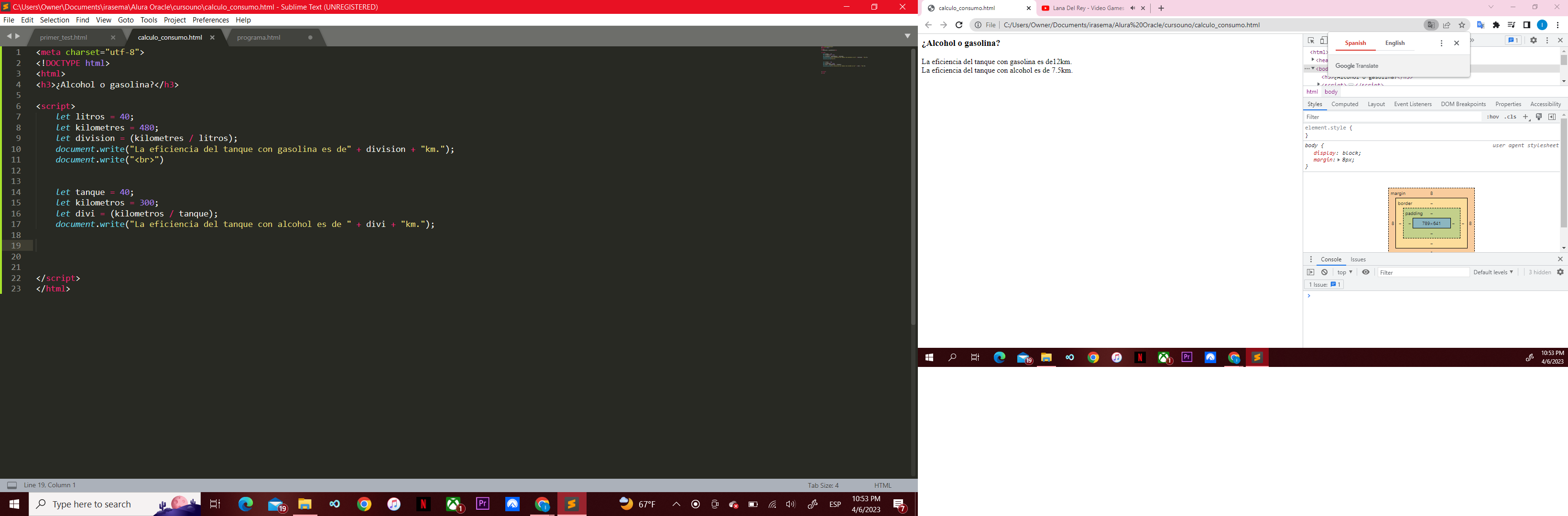1568x516 pixels.
Task: Open the File menu in Sublime Text
Action: (9, 20)
